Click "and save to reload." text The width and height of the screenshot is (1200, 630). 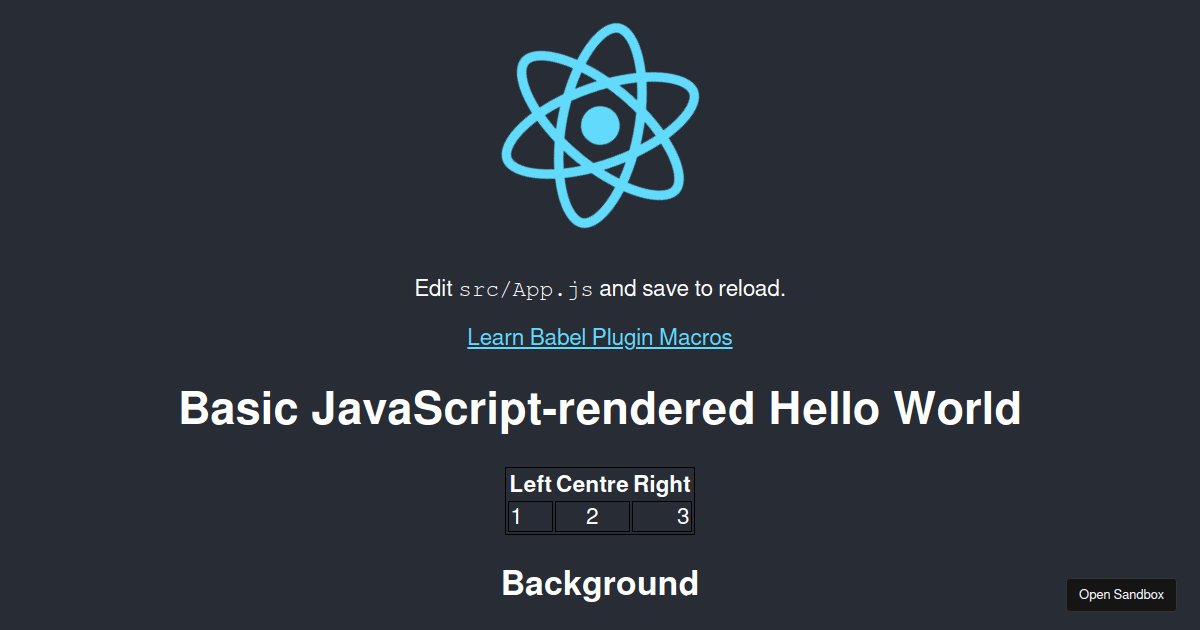tap(692, 289)
